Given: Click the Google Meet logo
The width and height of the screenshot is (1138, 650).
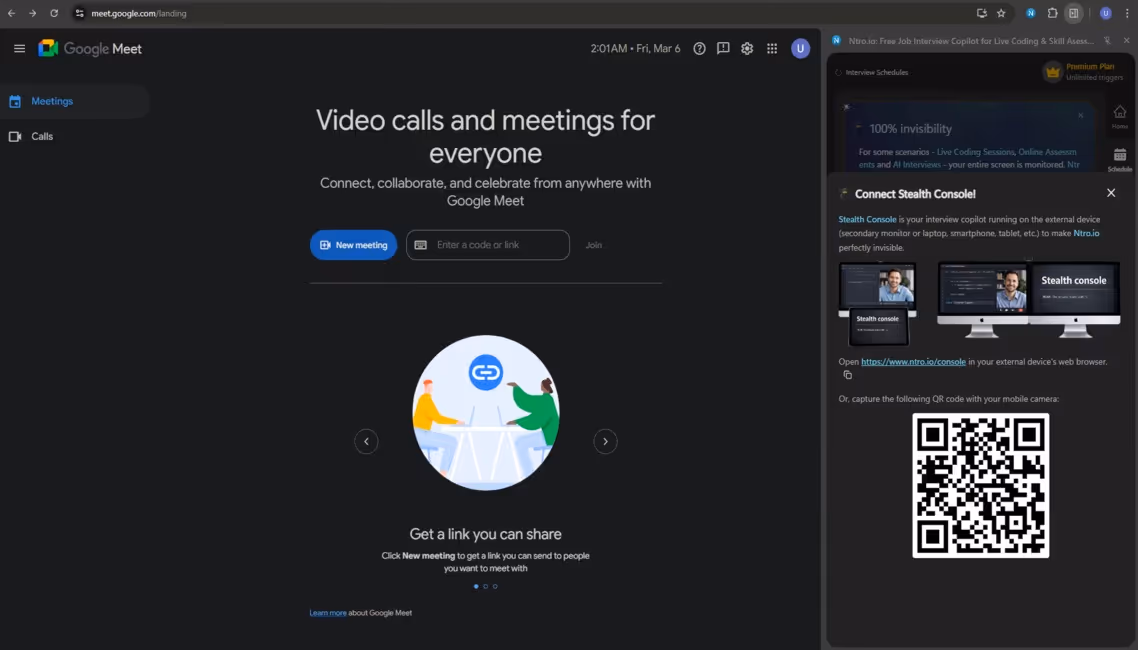Looking at the screenshot, I should click(x=90, y=49).
